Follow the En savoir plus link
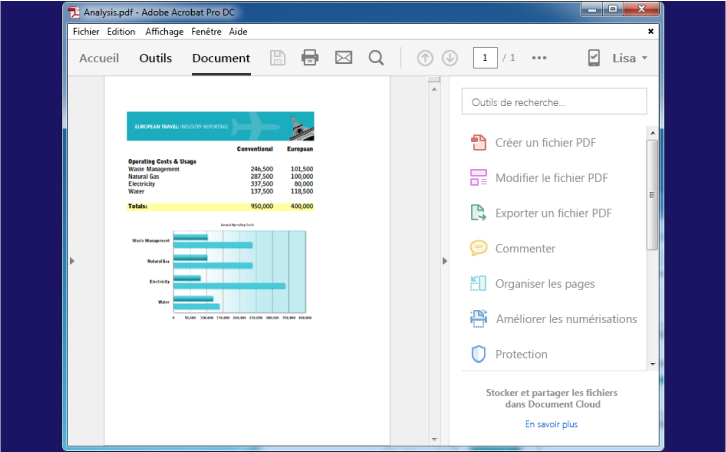This screenshot has height=452, width=726. click(x=551, y=424)
